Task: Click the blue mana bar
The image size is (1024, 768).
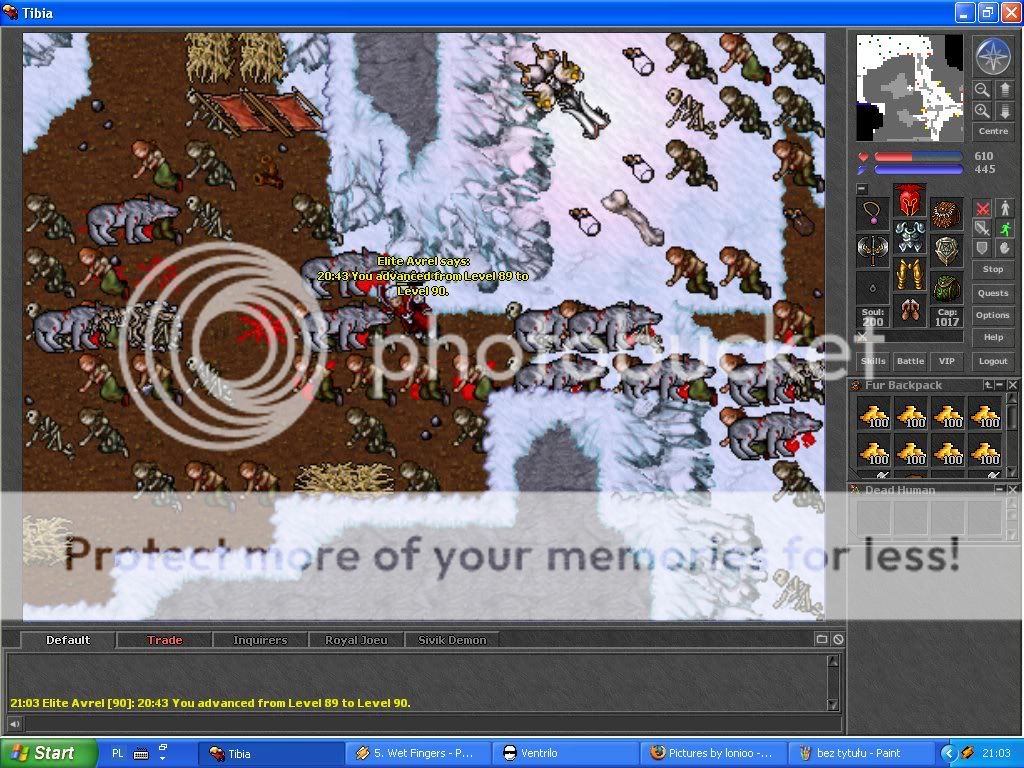Action: 918,170
